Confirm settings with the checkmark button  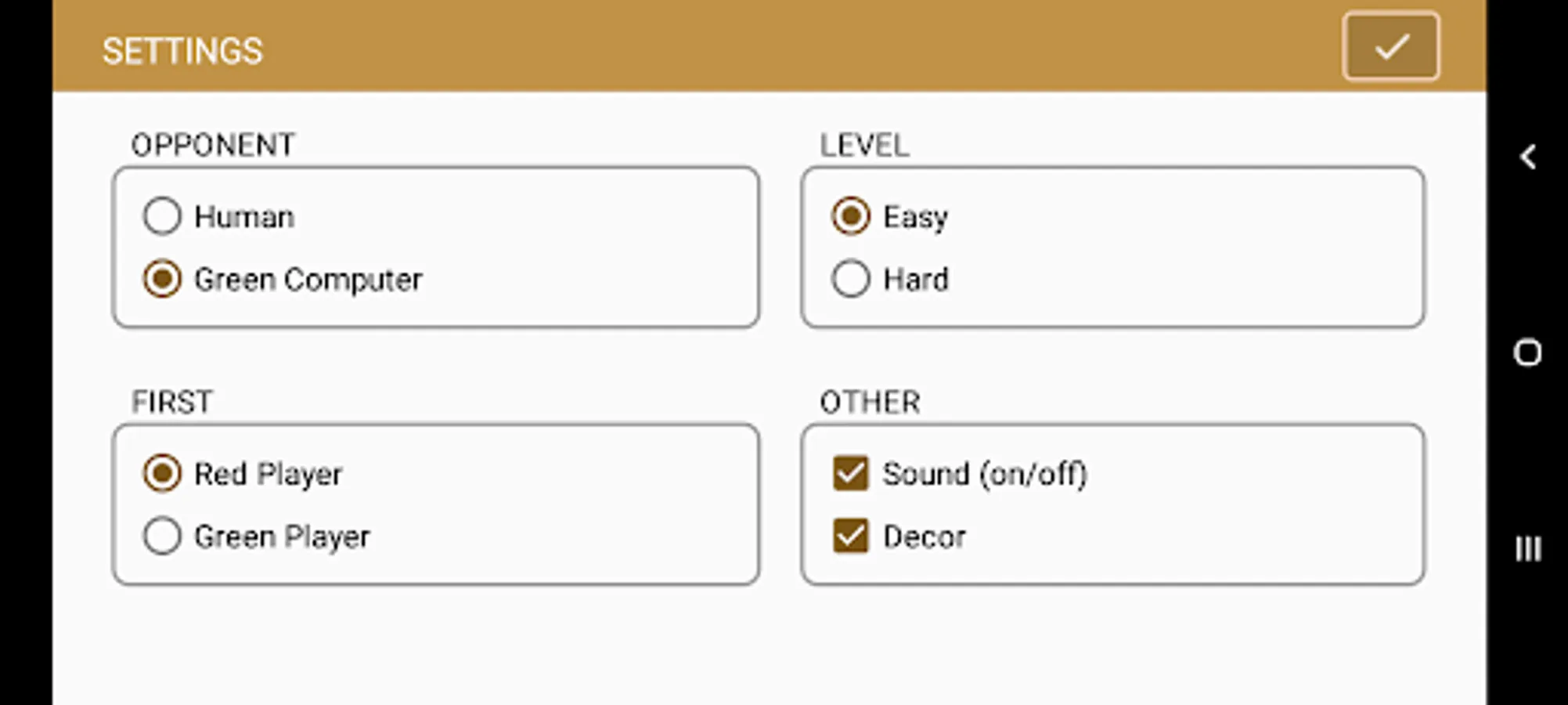(x=1390, y=47)
